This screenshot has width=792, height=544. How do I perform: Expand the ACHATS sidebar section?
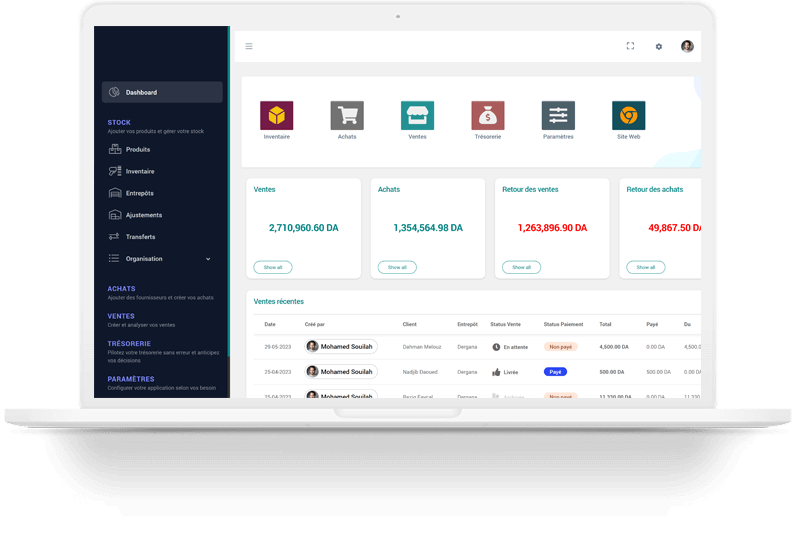tap(121, 289)
